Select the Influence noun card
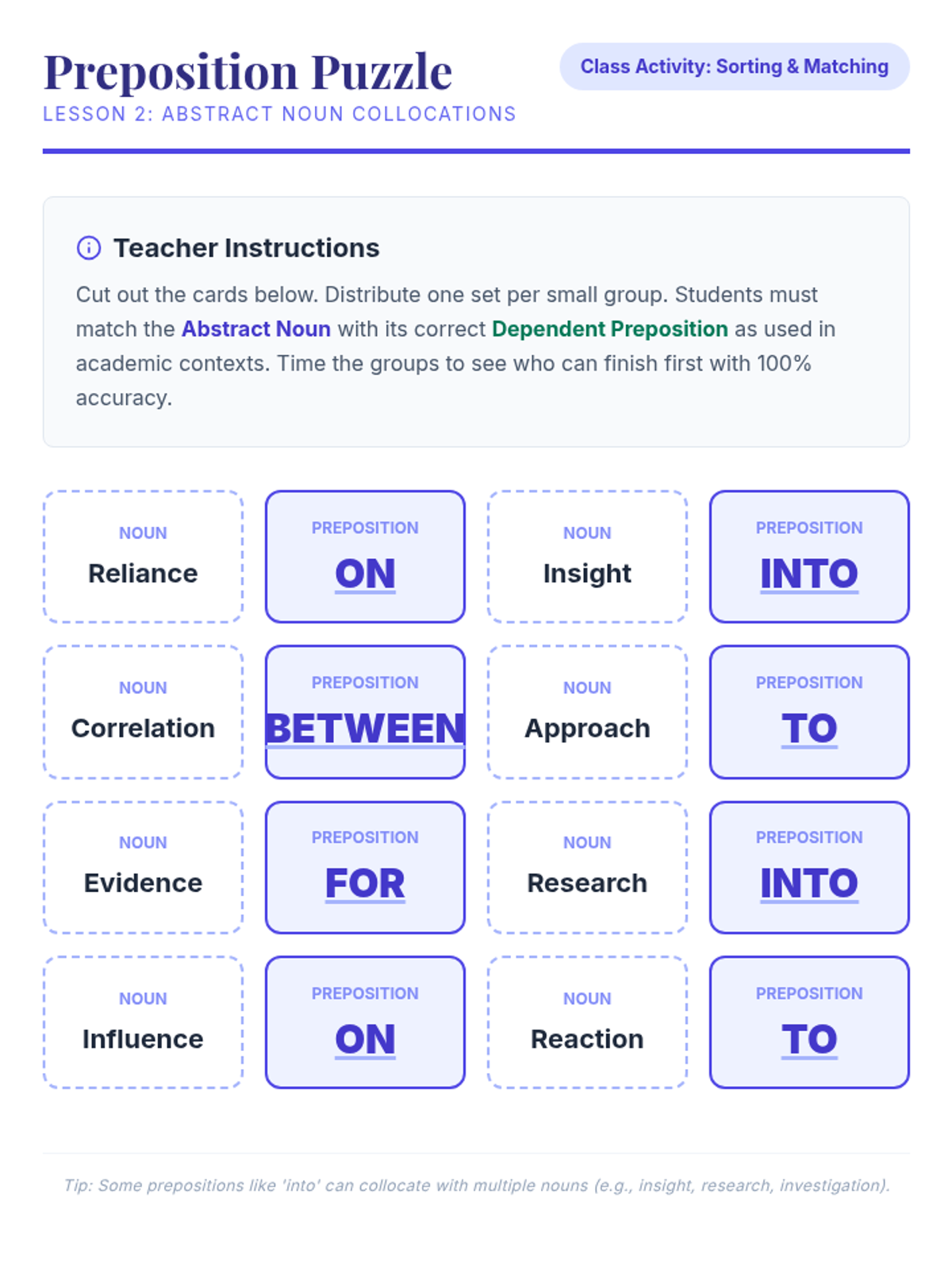Screen dimensions: 952x1270 click(x=143, y=1022)
